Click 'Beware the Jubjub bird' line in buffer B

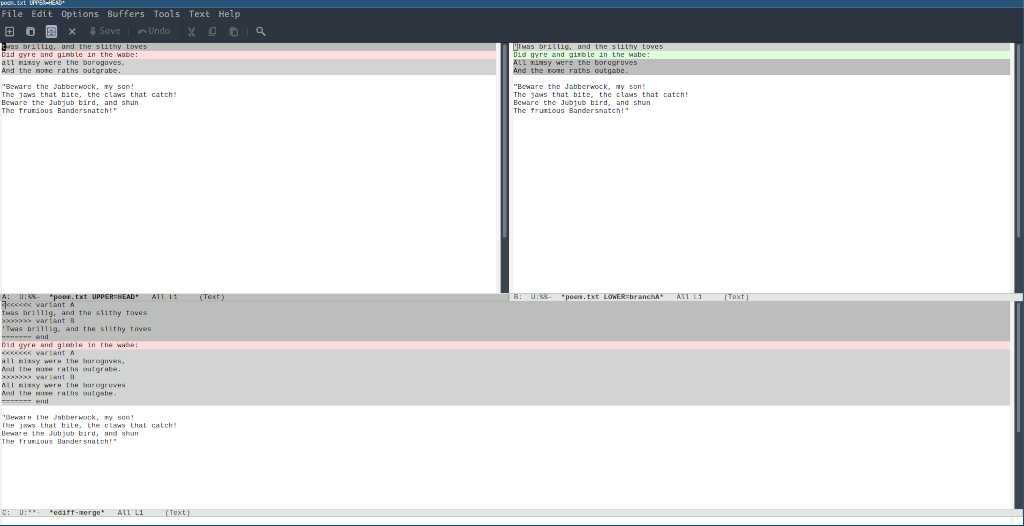click(x=581, y=103)
